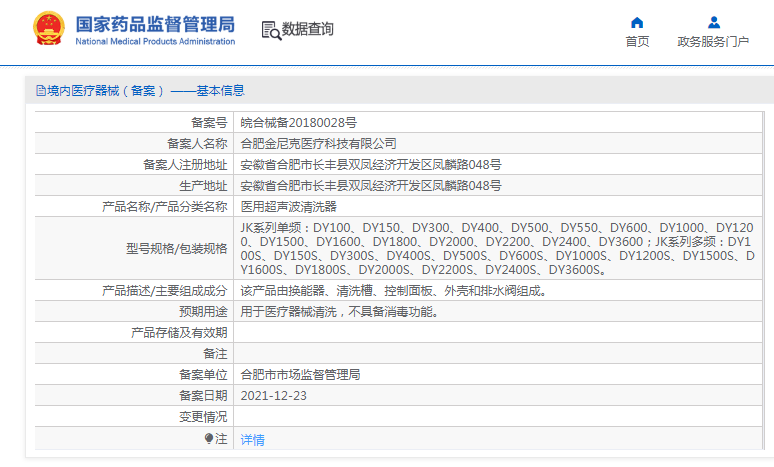The height and width of the screenshot is (467, 774).
Task: Click the 国家药品监督管理局 title text
Action: point(155,24)
